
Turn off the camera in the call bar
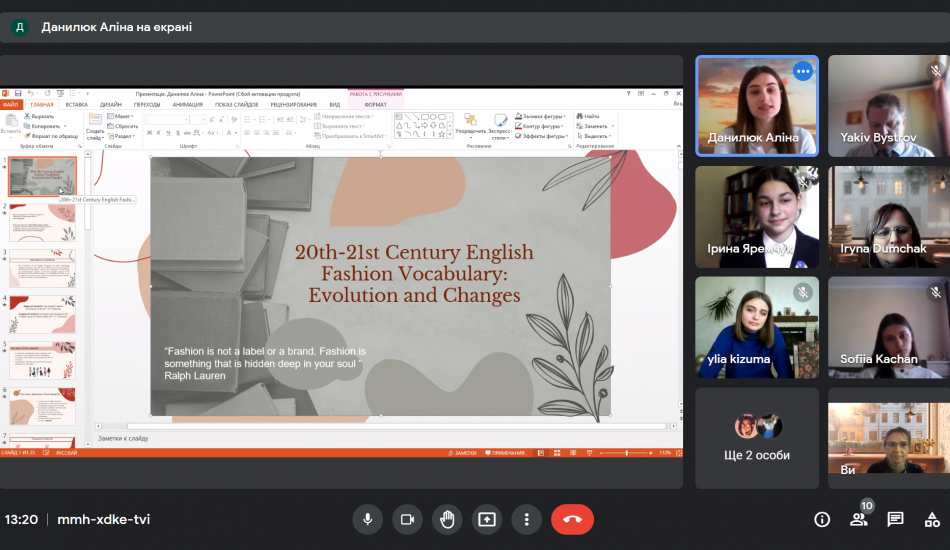[407, 519]
